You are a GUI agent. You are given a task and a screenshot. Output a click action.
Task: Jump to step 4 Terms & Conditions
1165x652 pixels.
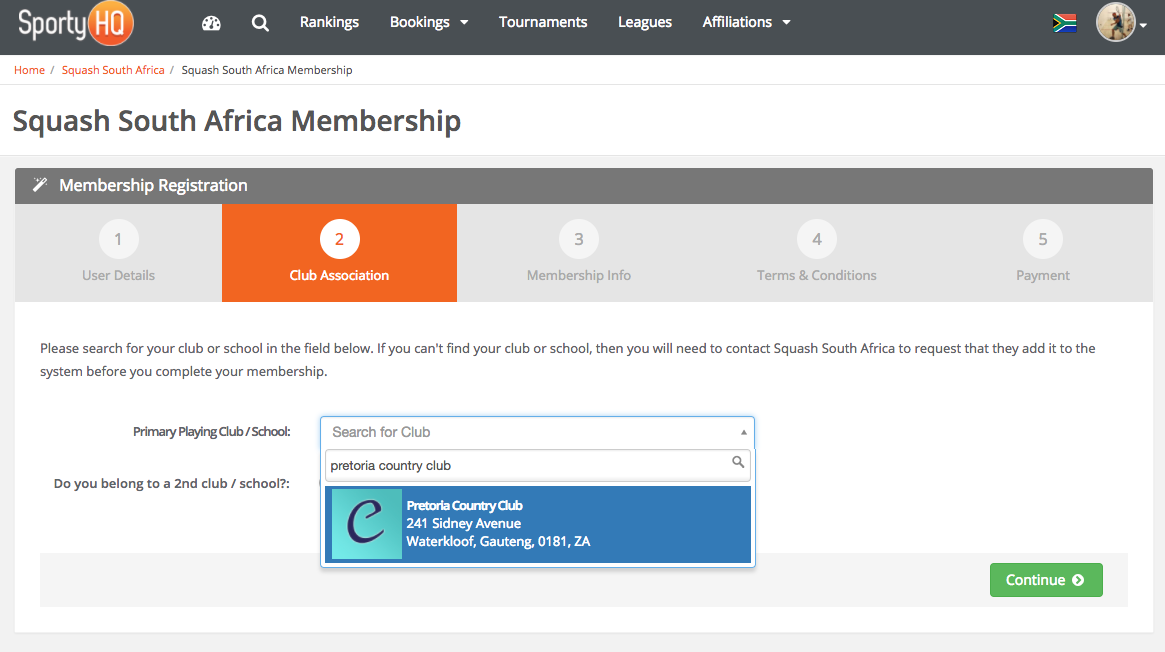(x=817, y=253)
